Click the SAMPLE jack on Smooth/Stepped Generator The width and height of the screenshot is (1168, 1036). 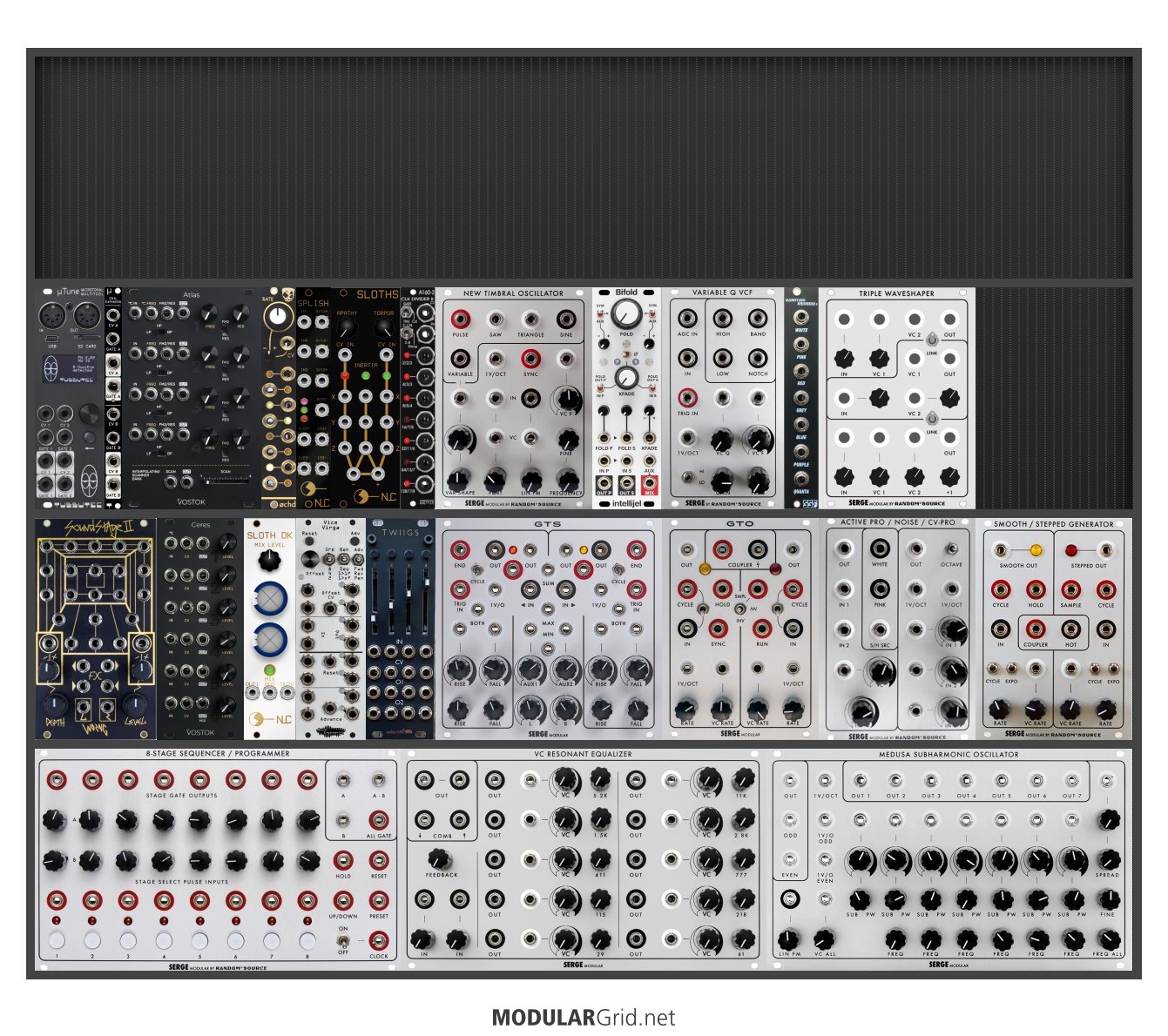(x=1070, y=589)
